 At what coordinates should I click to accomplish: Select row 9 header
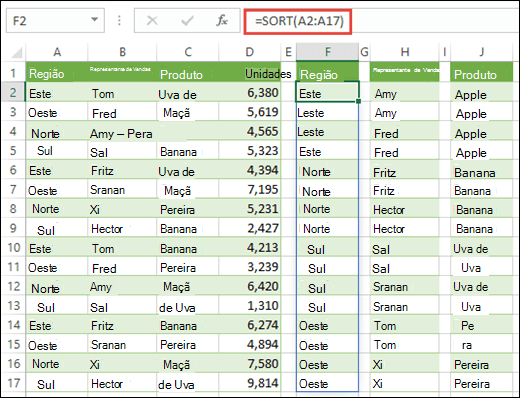point(13,228)
